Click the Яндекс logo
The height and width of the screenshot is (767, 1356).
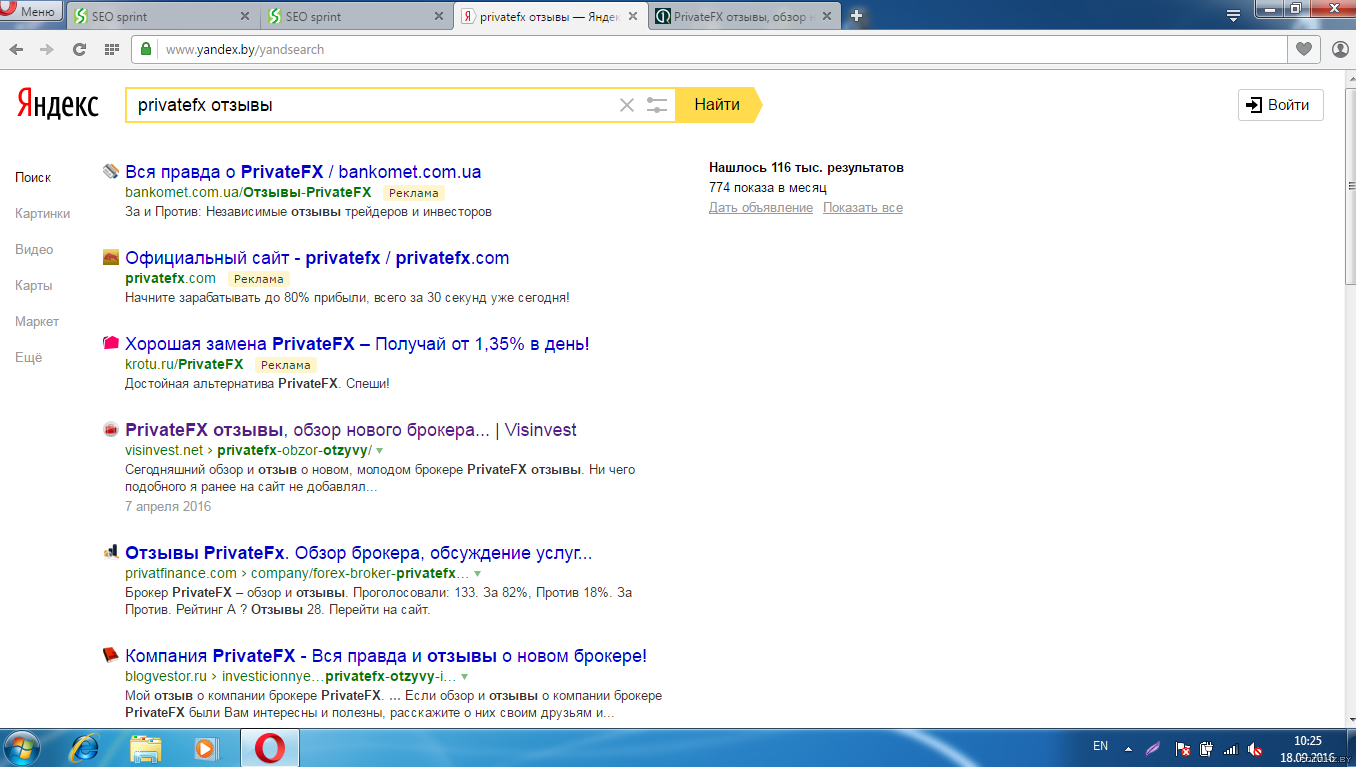tap(58, 104)
